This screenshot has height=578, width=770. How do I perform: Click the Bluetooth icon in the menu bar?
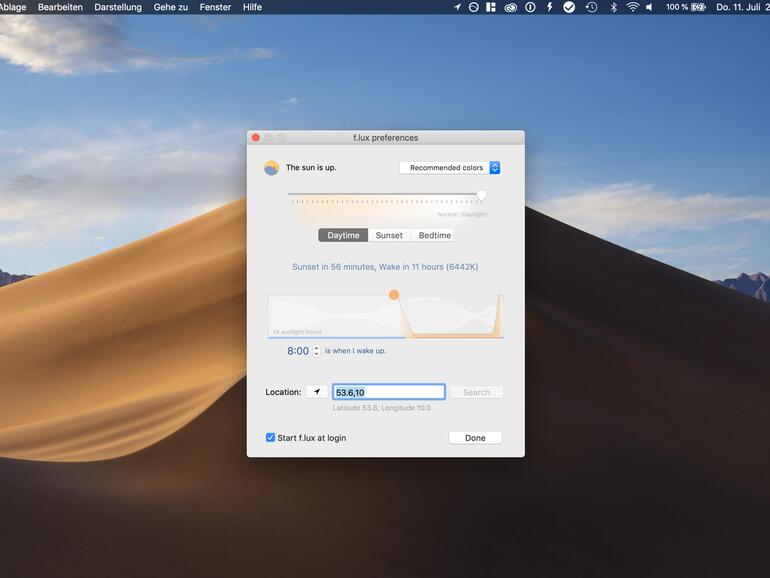(x=613, y=7)
